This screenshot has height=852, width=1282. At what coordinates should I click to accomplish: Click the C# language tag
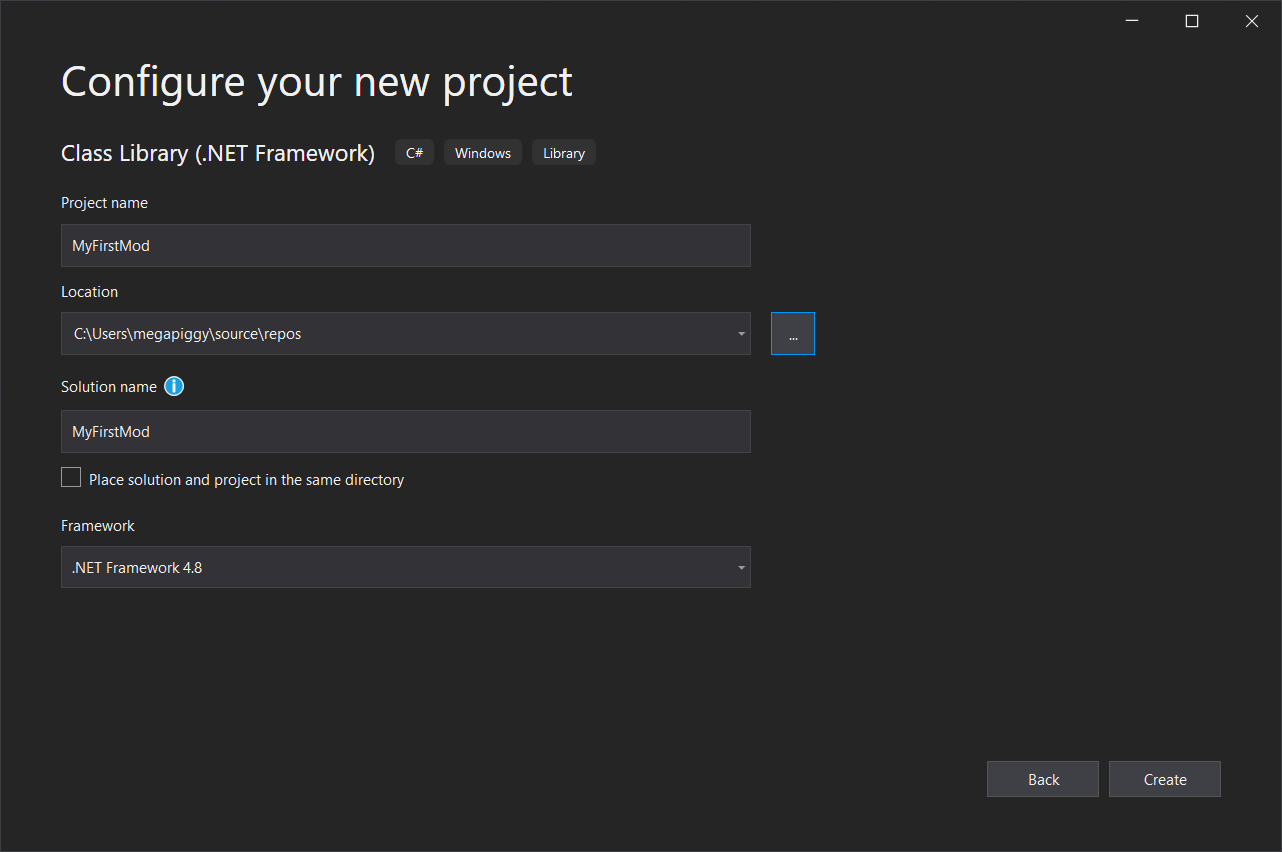click(414, 152)
